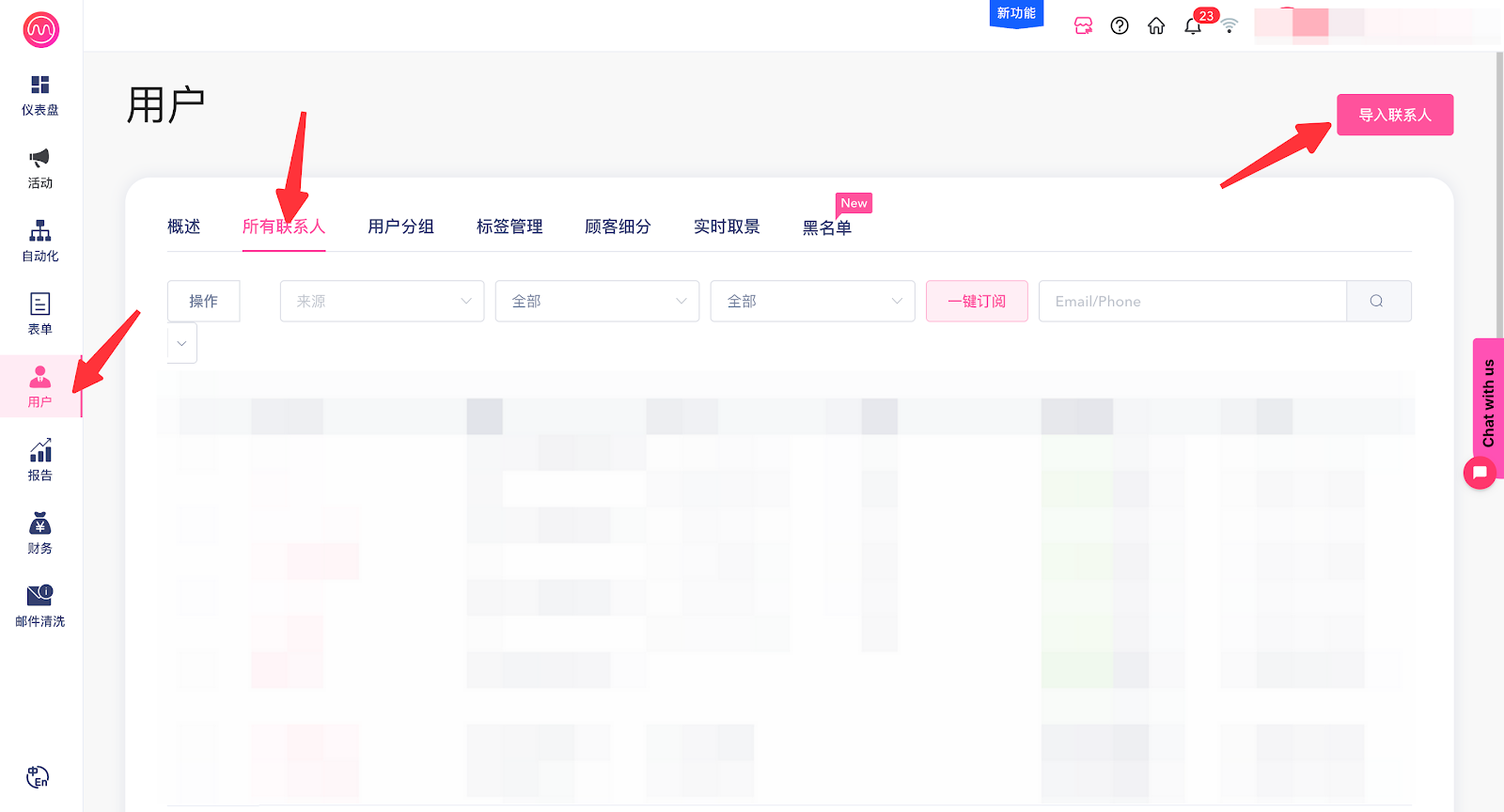Open the 仪表盘 dashboard icon
The image size is (1504, 812).
point(39,86)
